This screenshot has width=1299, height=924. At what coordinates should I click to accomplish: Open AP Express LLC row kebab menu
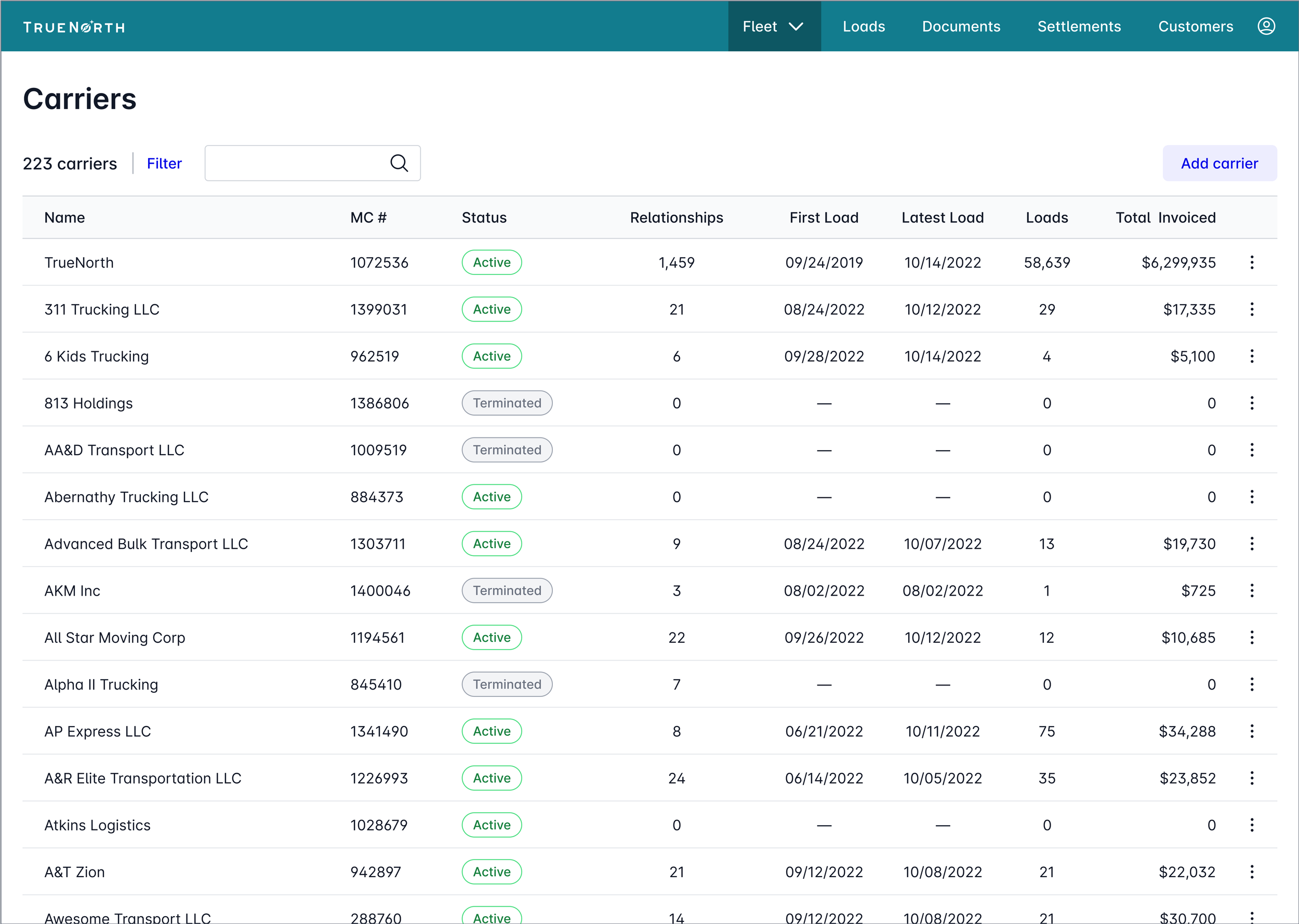pos(1252,731)
